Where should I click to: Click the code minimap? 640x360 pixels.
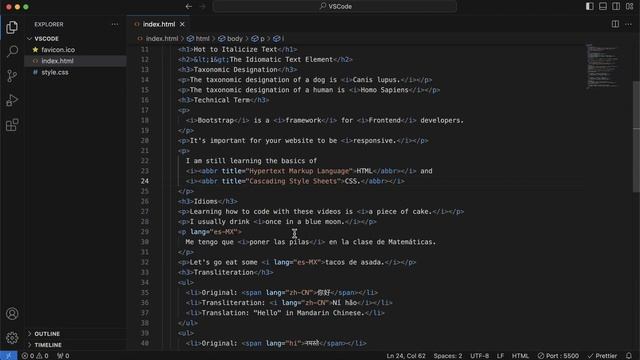(602, 66)
